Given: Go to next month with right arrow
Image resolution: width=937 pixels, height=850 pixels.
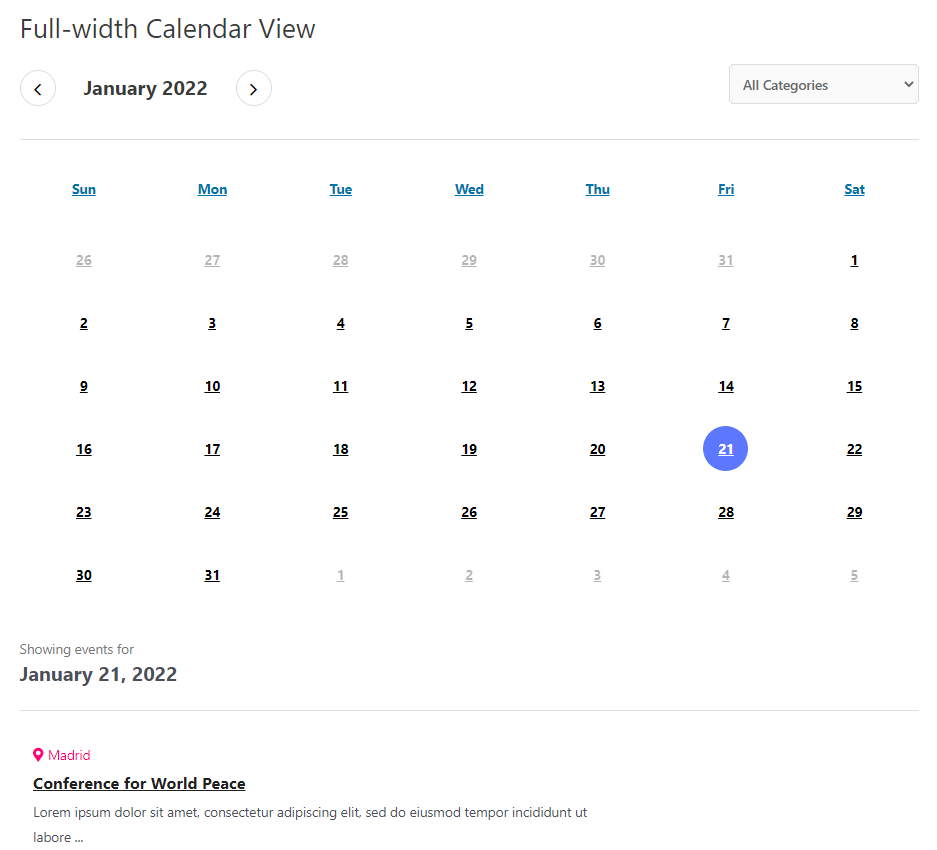Looking at the screenshot, I should tap(253, 88).
